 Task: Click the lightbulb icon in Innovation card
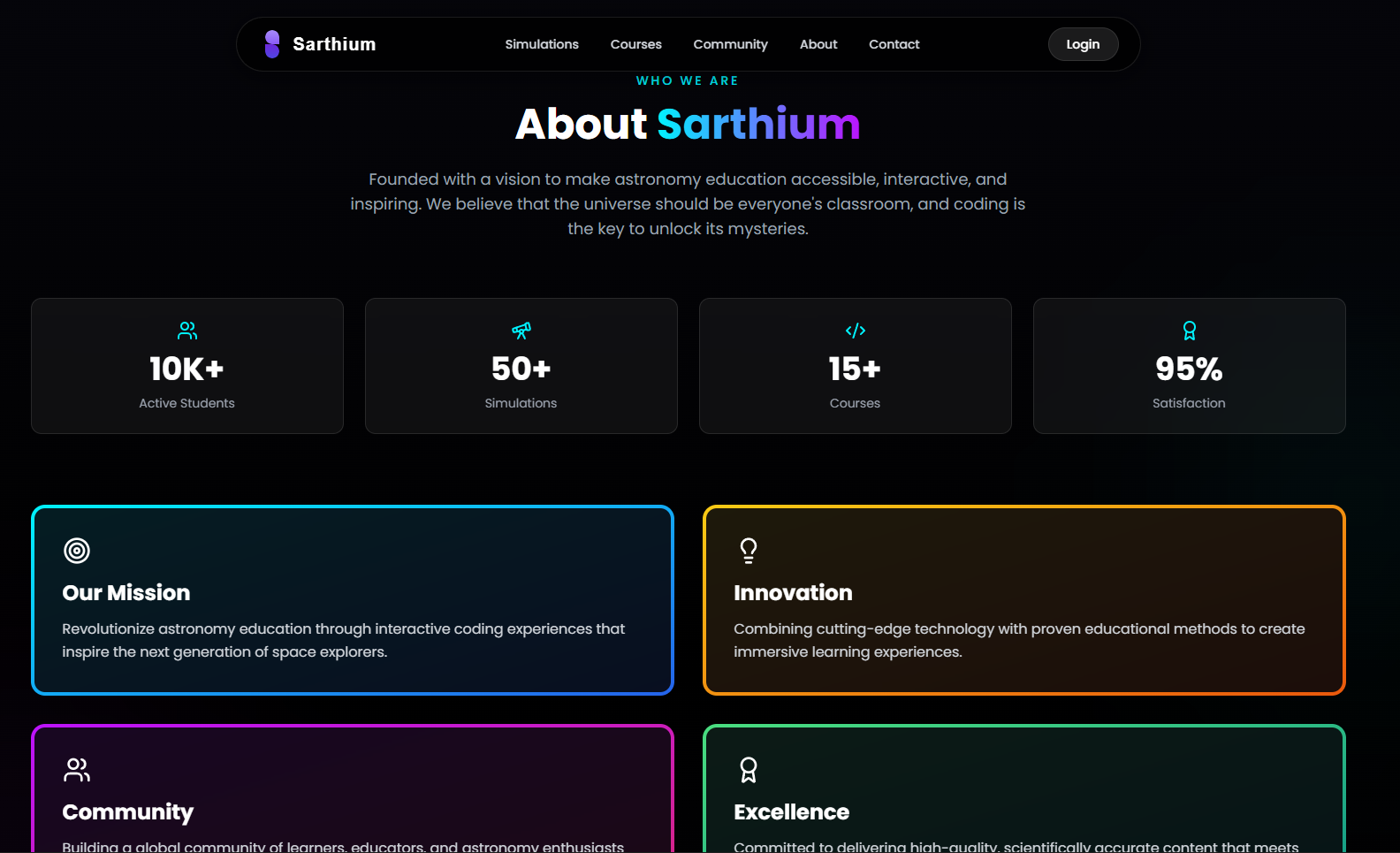(749, 551)
